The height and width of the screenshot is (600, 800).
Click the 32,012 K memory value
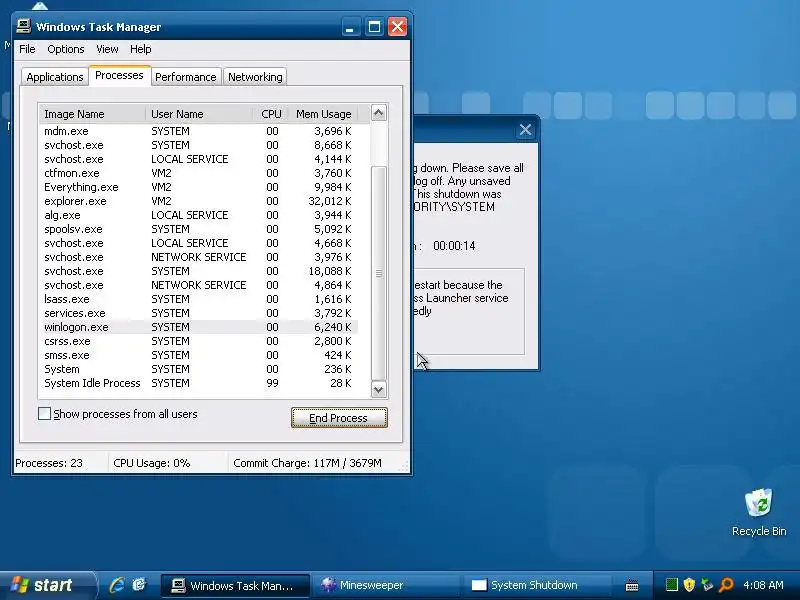click(x=330, y=201)
